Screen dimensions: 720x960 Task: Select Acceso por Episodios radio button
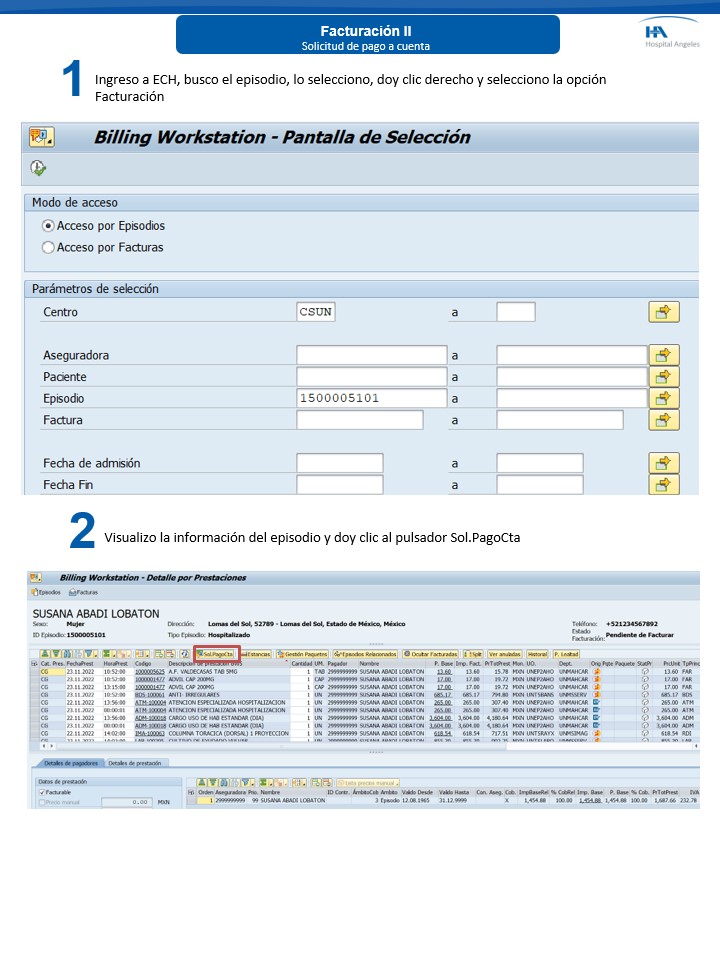point(48,226)
